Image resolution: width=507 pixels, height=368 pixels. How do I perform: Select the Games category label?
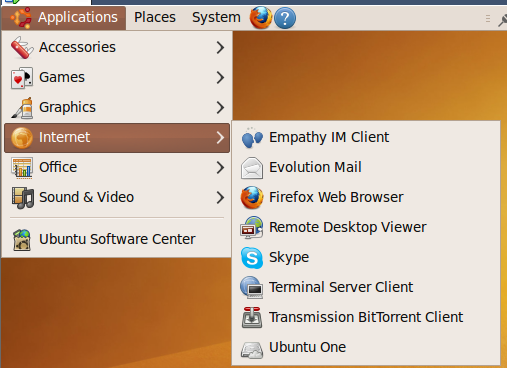(62, 78)
